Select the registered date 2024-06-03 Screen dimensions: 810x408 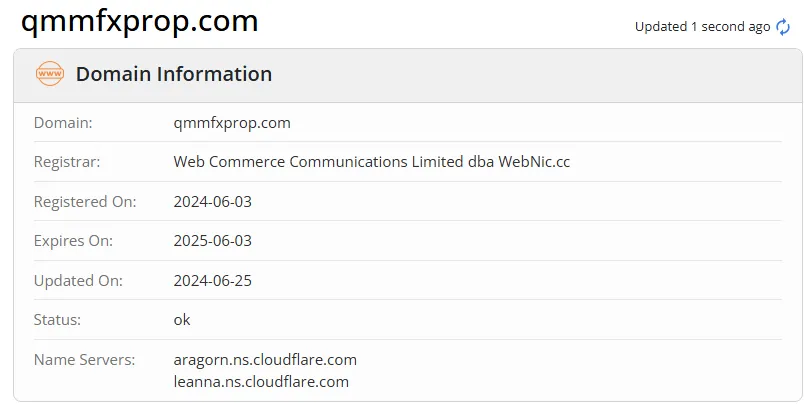tap(213, 201)
